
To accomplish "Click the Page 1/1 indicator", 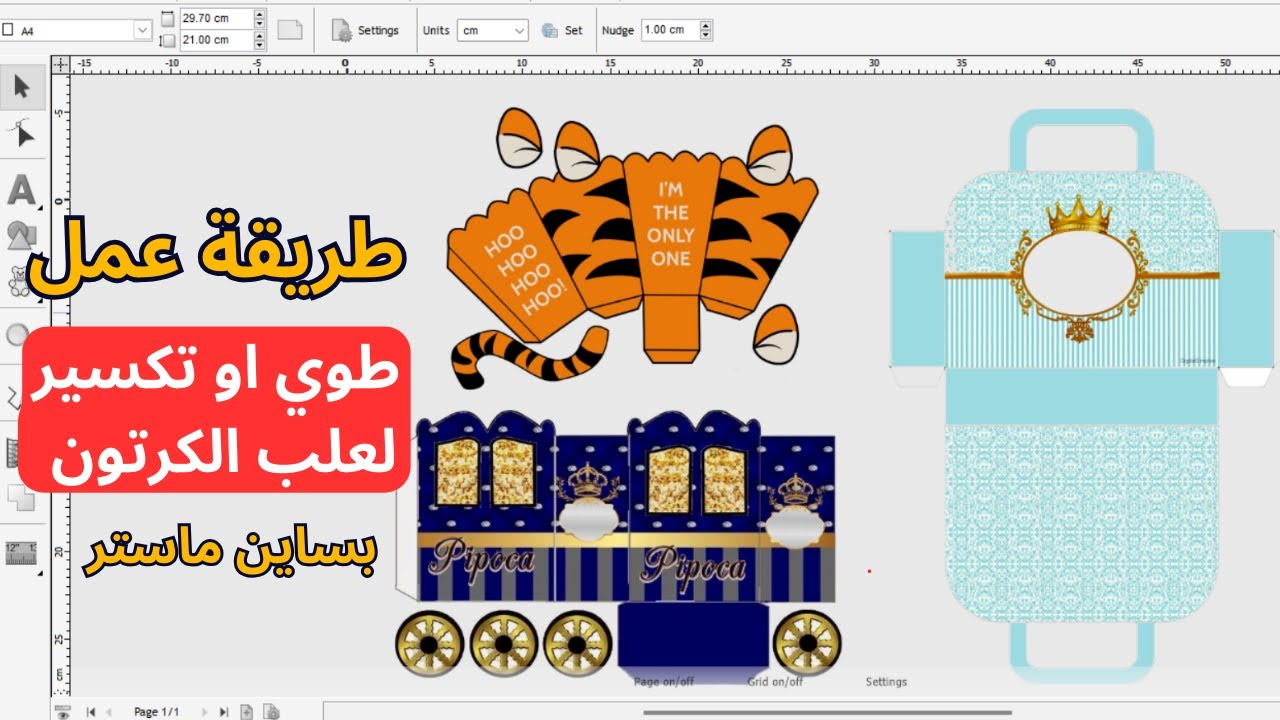I will 158,712.
